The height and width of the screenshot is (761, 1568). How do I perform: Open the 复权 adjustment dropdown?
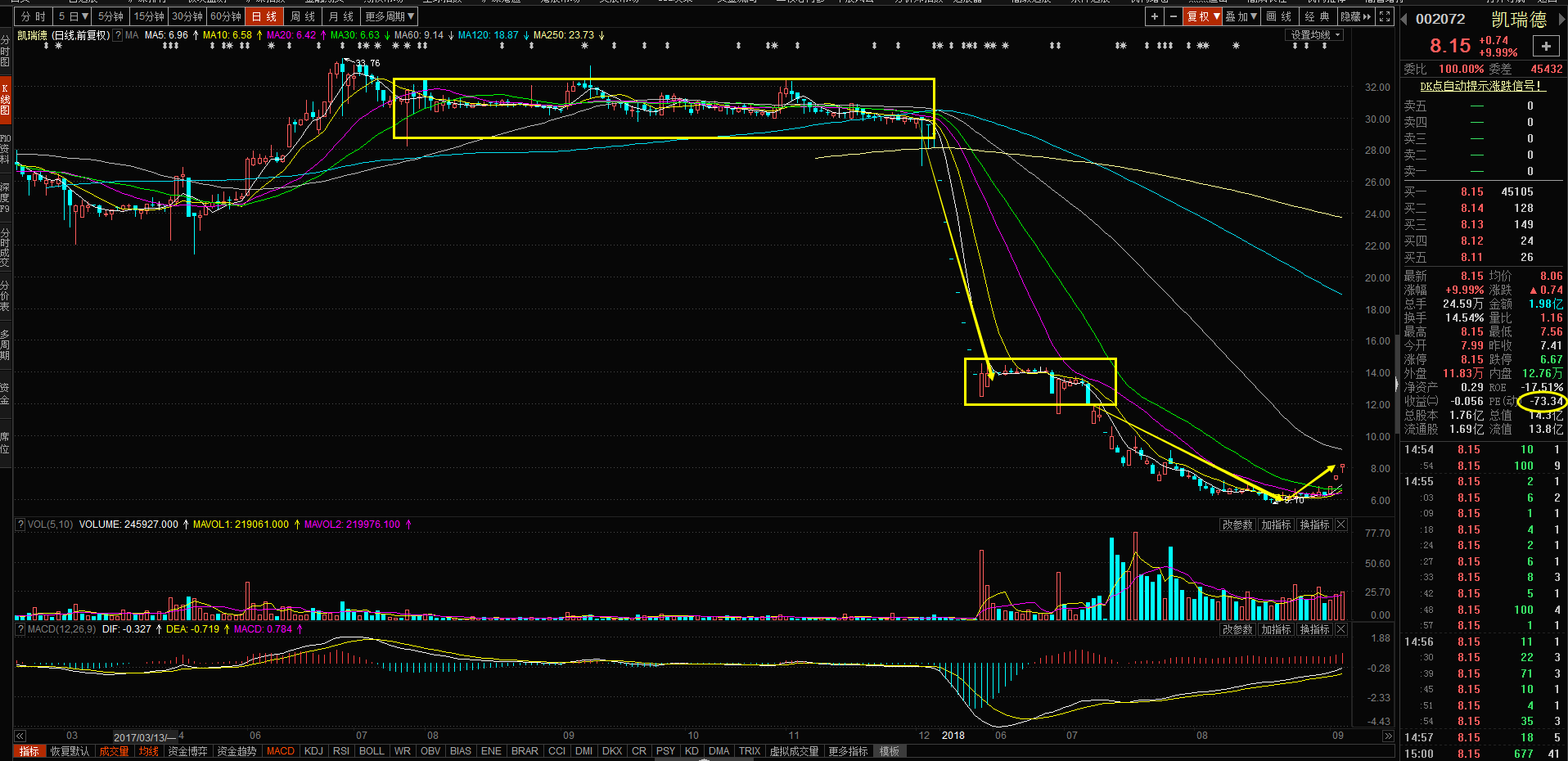pyautogui.click(x=1203, y=16)
